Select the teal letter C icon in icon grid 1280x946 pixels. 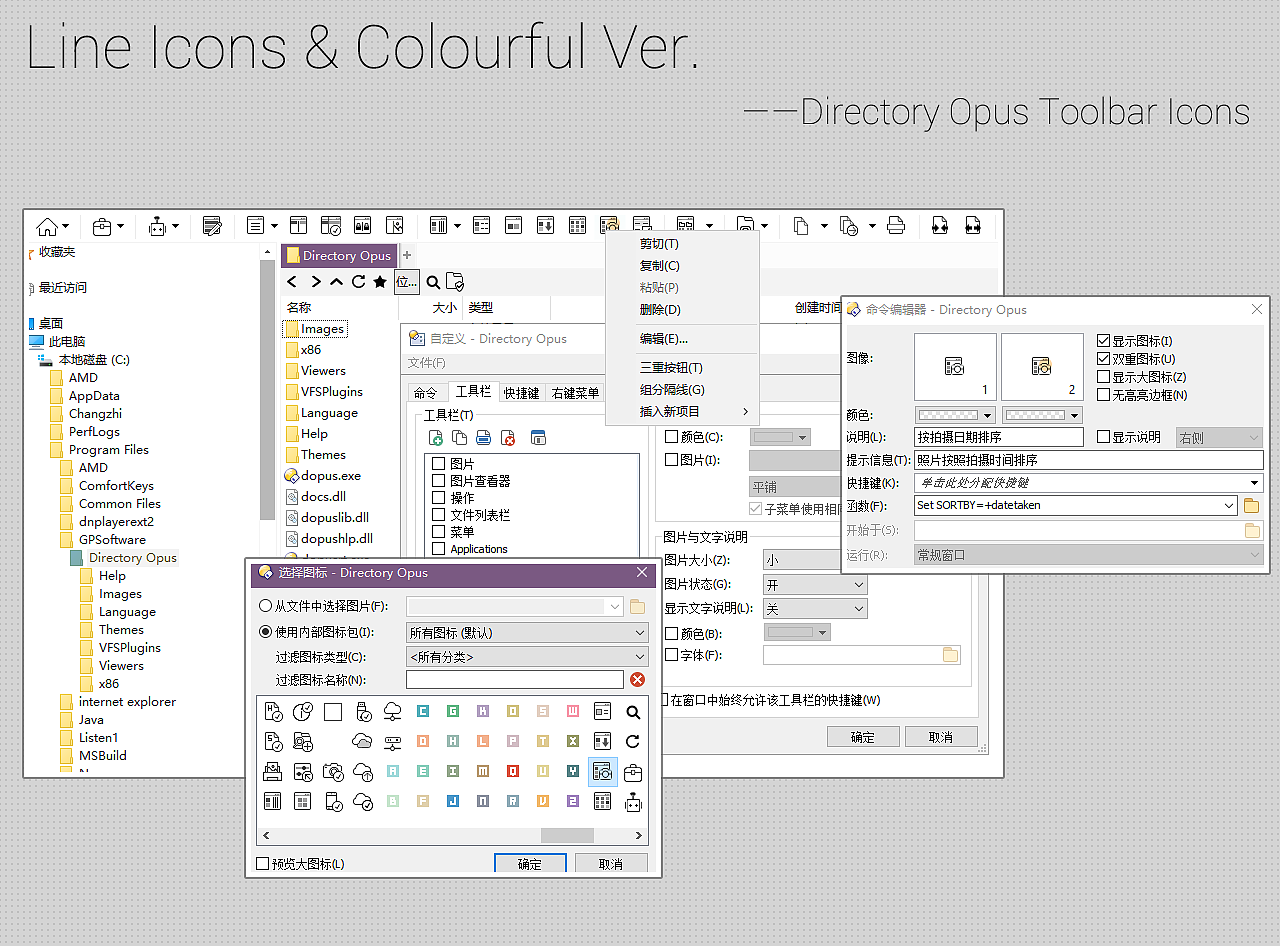click(423, 712)
